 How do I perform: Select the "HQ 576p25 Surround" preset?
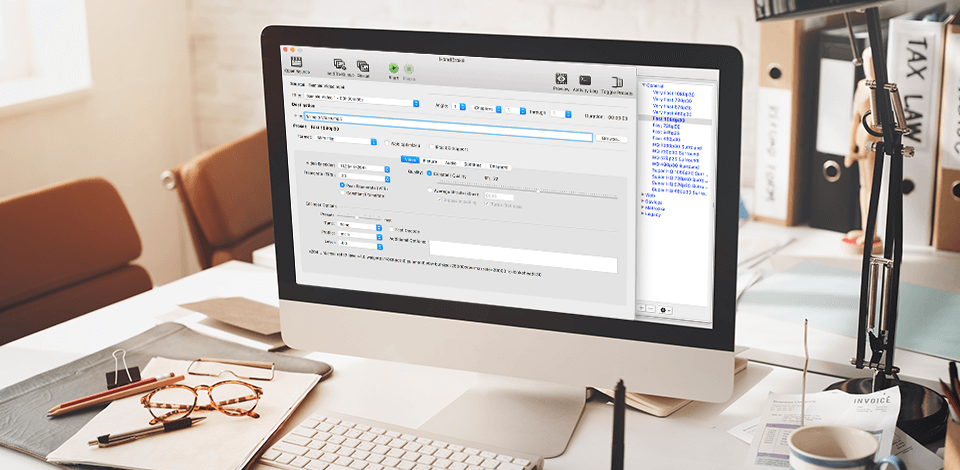676,160
